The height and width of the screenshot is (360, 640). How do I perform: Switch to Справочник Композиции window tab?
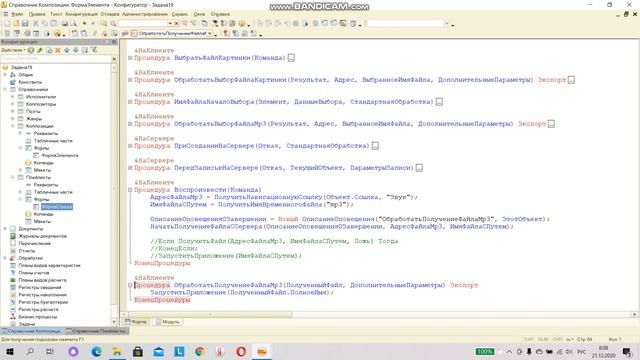coord(32,331)
